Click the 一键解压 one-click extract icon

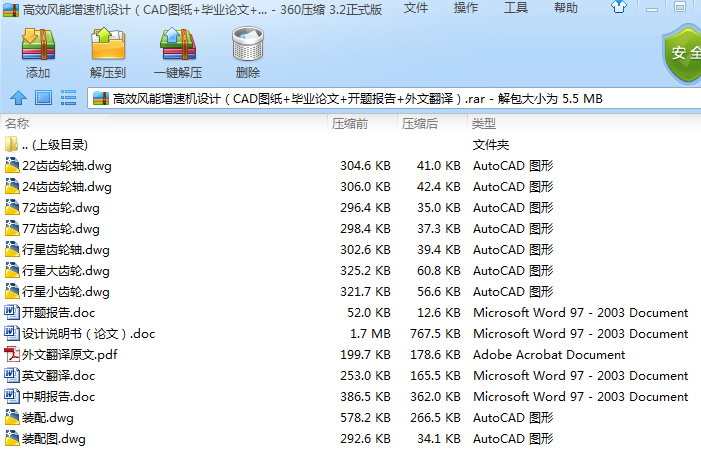[178, 44]
